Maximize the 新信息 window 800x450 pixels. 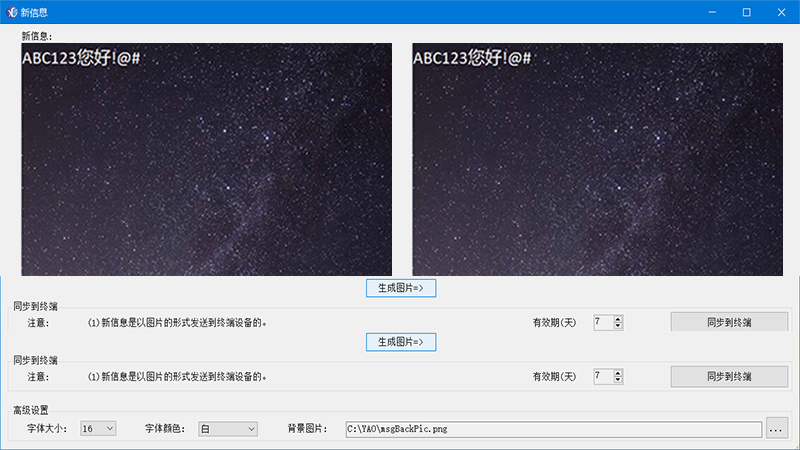746,12
